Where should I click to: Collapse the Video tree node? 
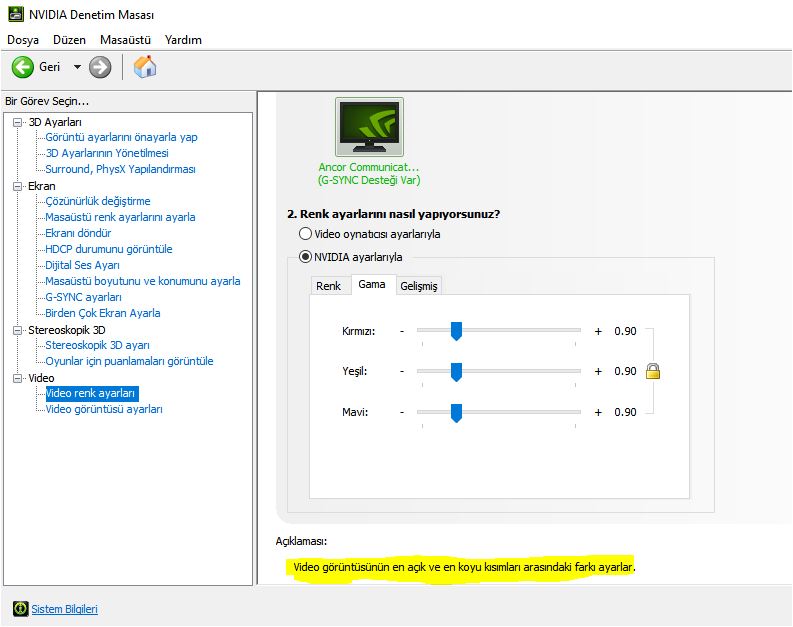click(x=18, y=378)
